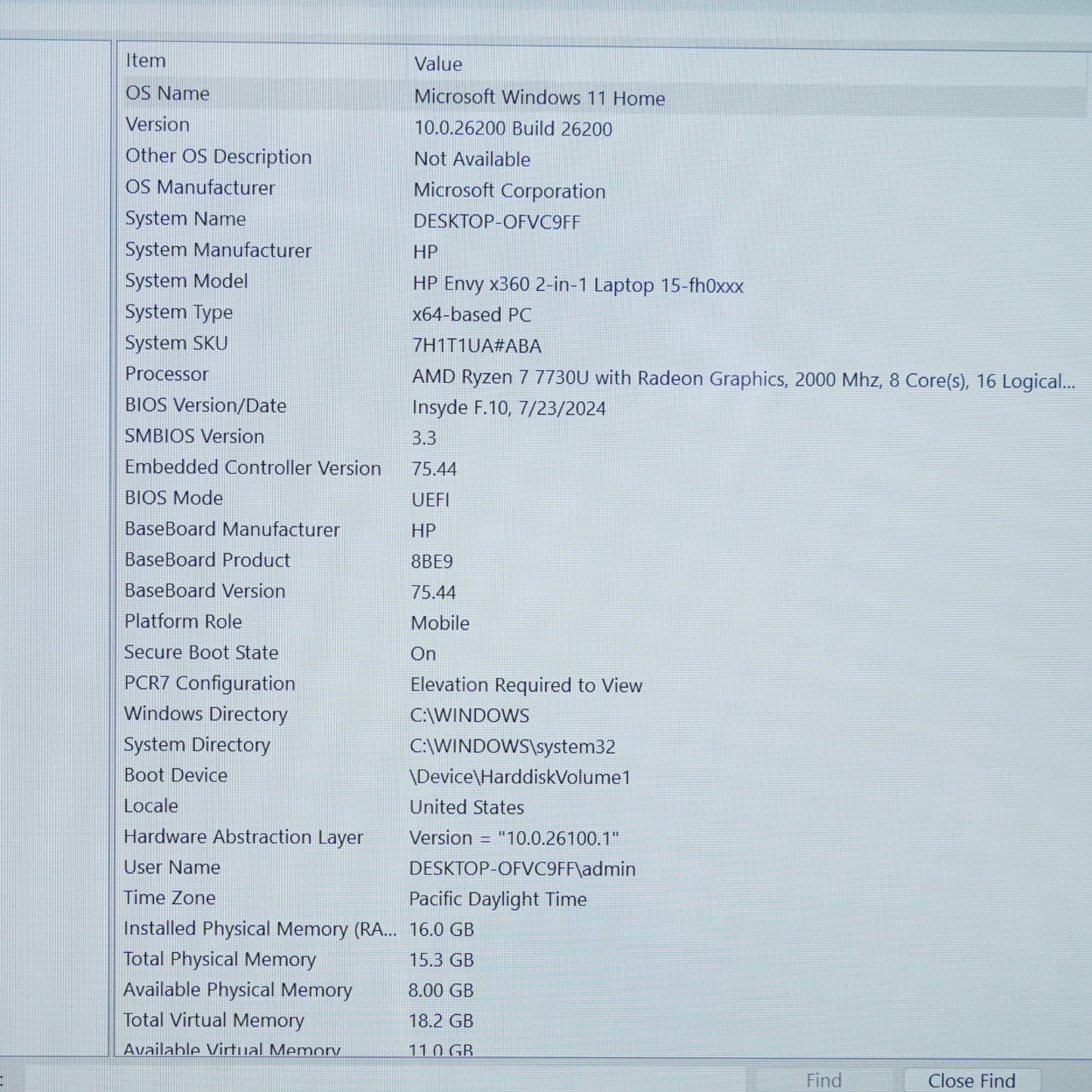Image resolution: width=1092 pixels, height=1092 pixels.
Task: Select the "AMD Ryzen 7 7730U" processor value
Action: point(744,379)
